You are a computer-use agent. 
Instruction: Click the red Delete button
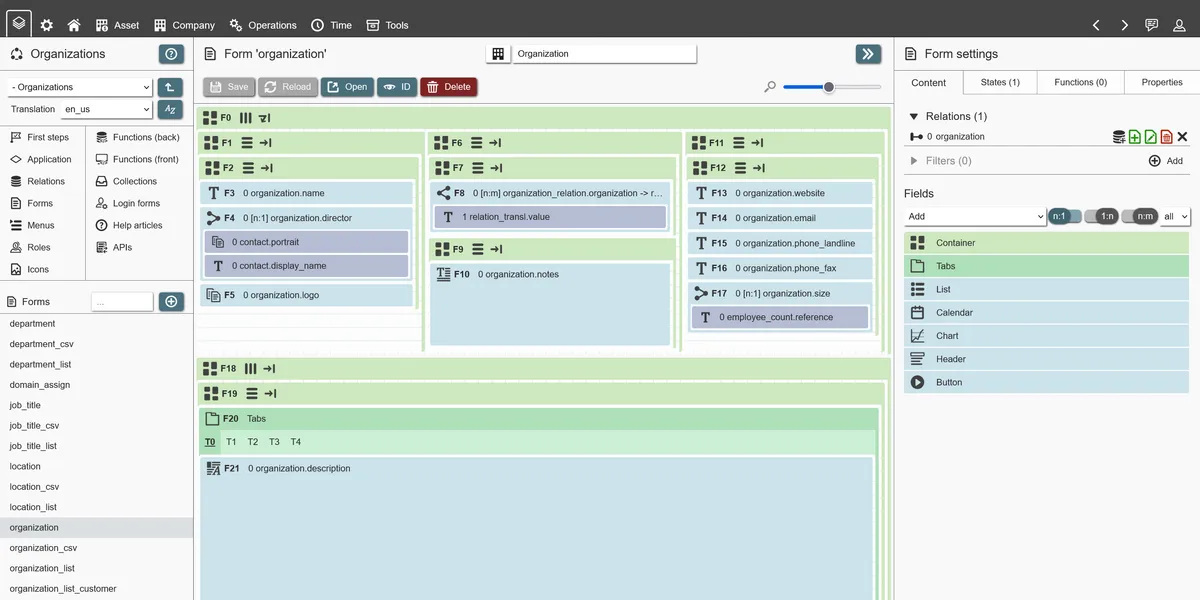[x=448, y=87]
